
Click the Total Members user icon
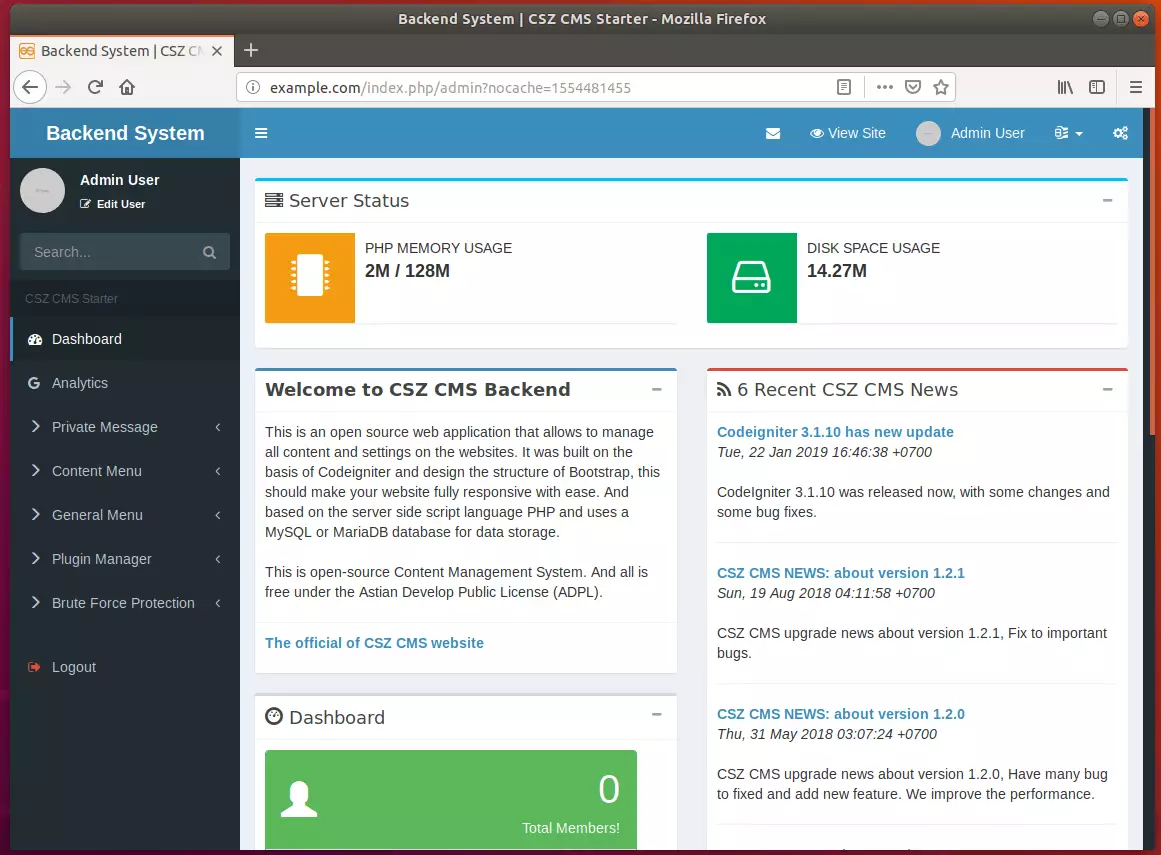(299, 799)
